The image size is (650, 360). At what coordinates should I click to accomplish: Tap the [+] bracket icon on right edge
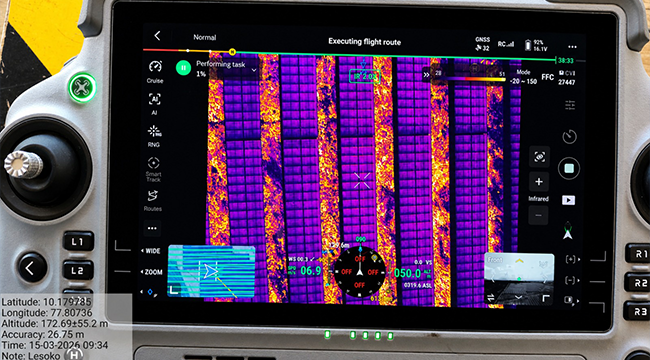571,260
